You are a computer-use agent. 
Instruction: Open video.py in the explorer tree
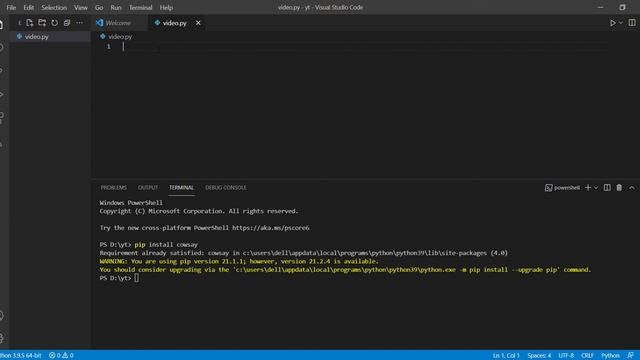click(50, 36)
